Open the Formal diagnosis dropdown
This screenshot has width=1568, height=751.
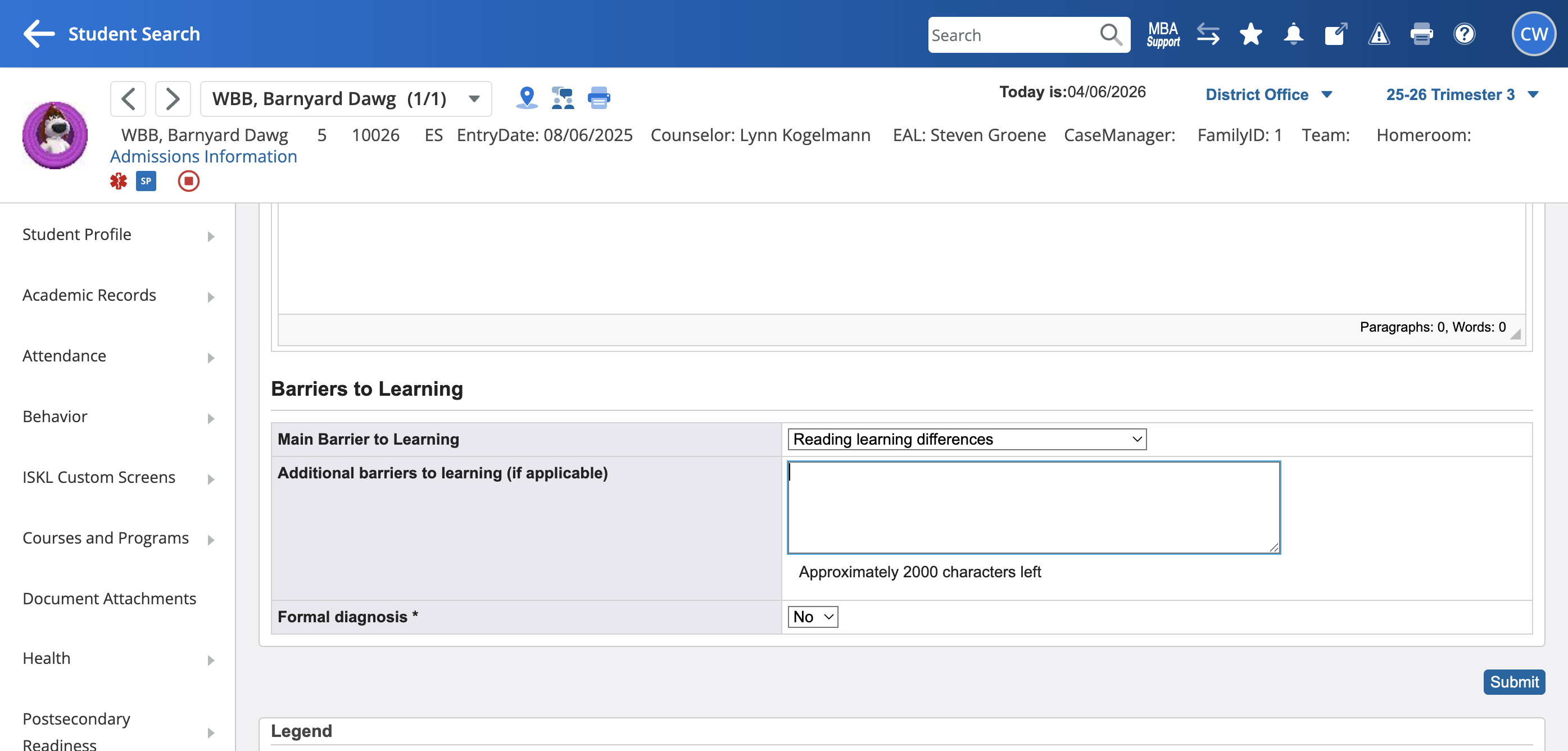(x=812, y=617)
